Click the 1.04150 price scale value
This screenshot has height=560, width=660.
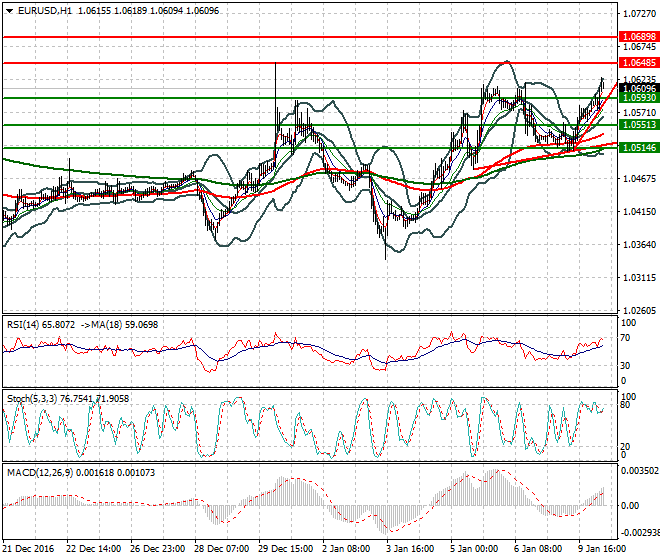639,212
